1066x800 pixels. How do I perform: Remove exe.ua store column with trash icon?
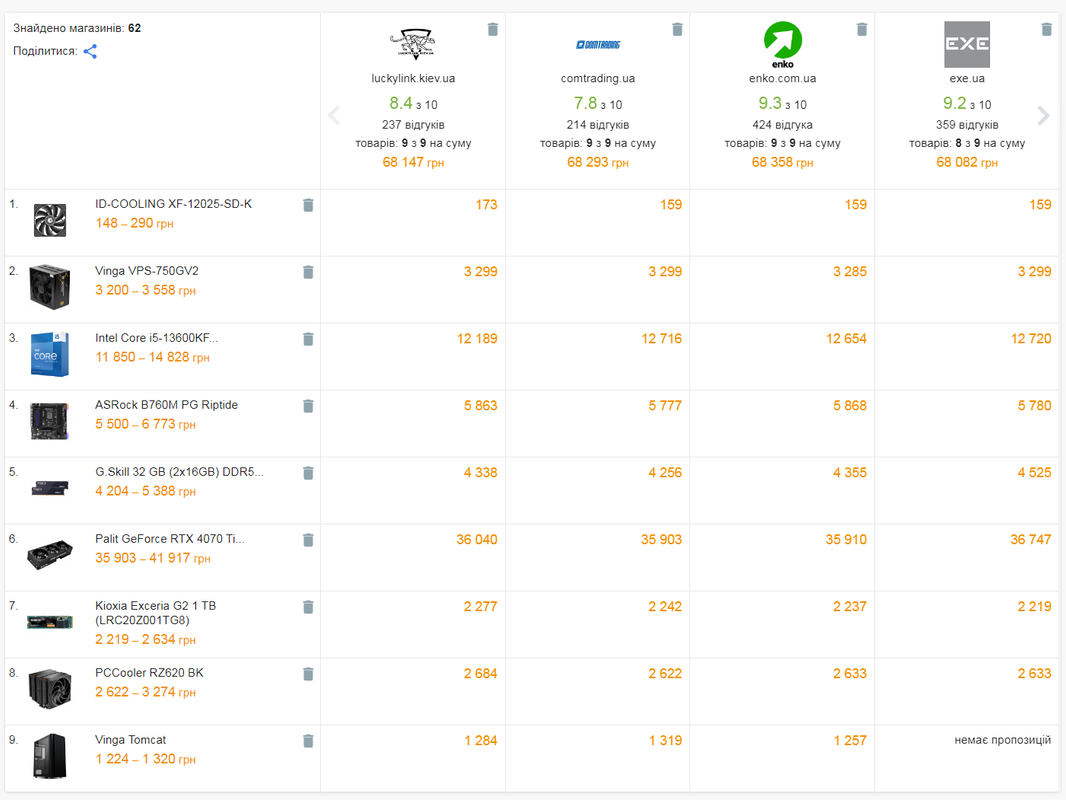[1047, 29]
